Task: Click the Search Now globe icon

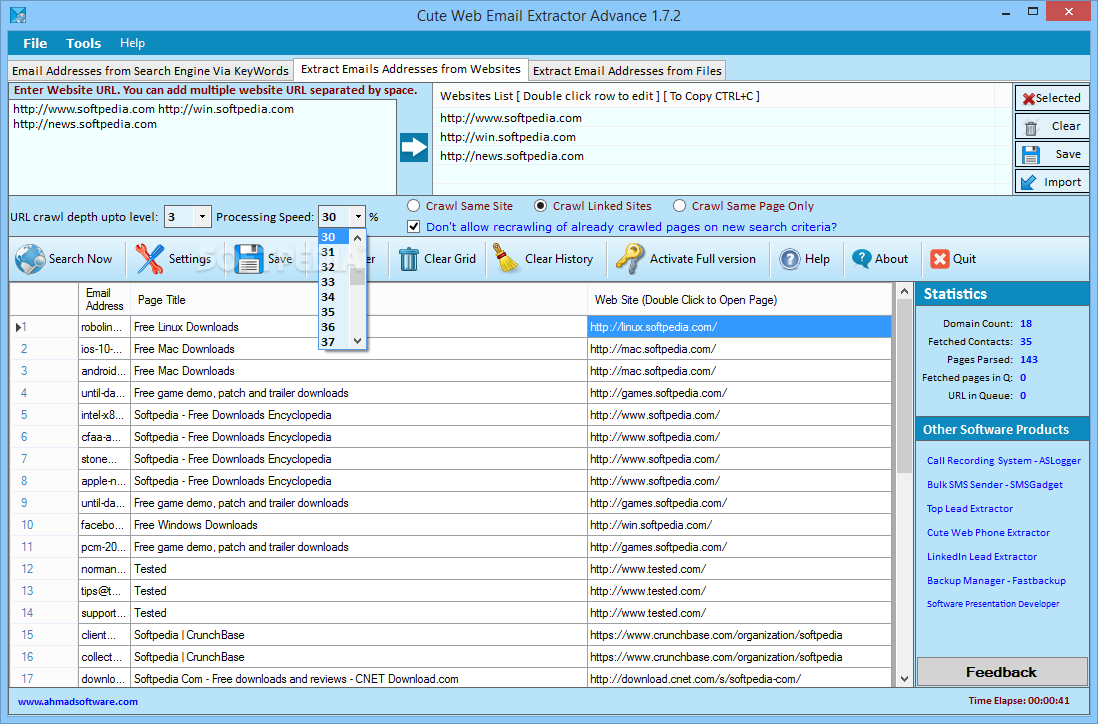Action: (x=30, y=259)
